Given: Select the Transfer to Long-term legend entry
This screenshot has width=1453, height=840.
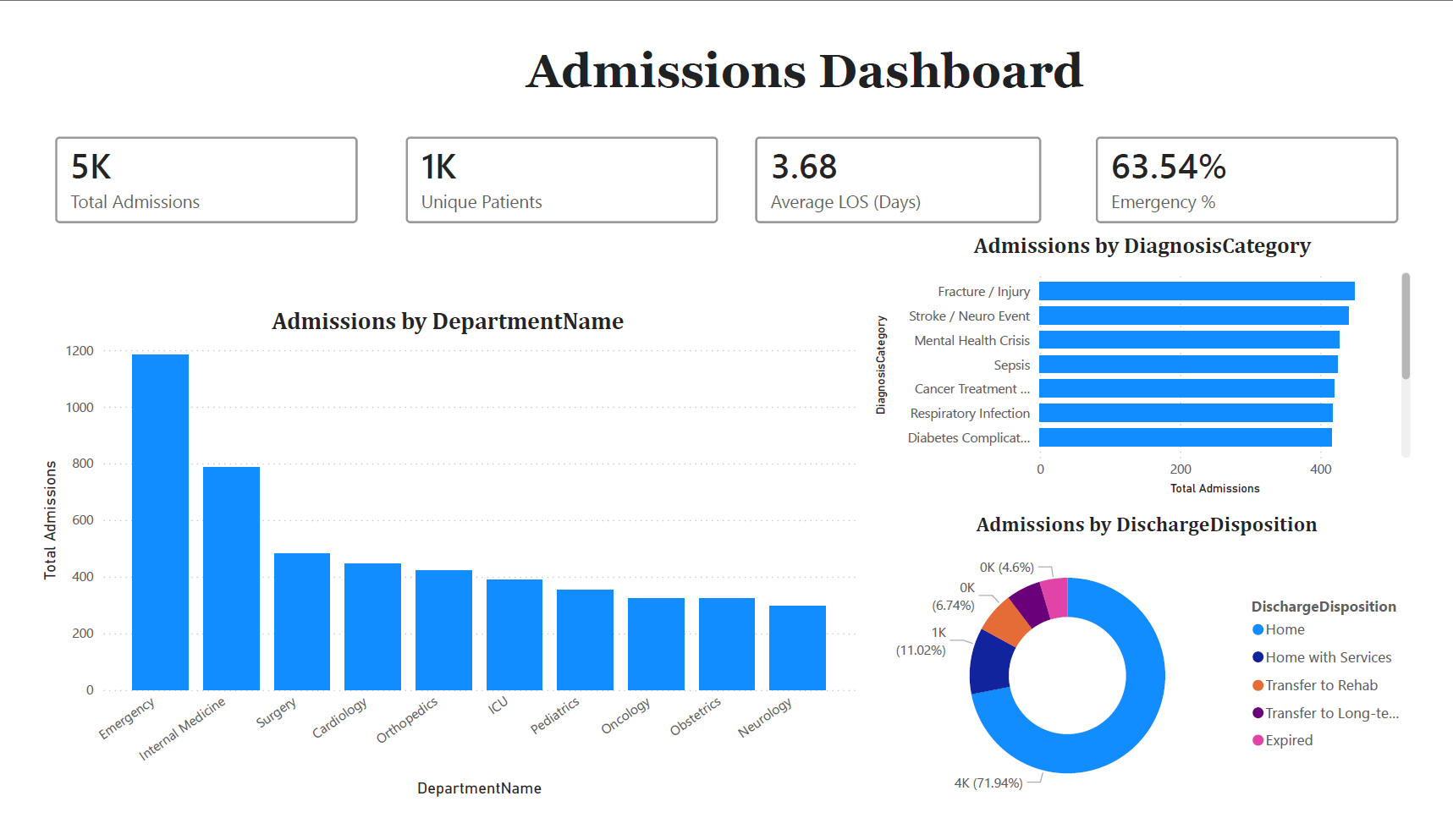Looking at the screenshot, I should (x=1326, y=713).
